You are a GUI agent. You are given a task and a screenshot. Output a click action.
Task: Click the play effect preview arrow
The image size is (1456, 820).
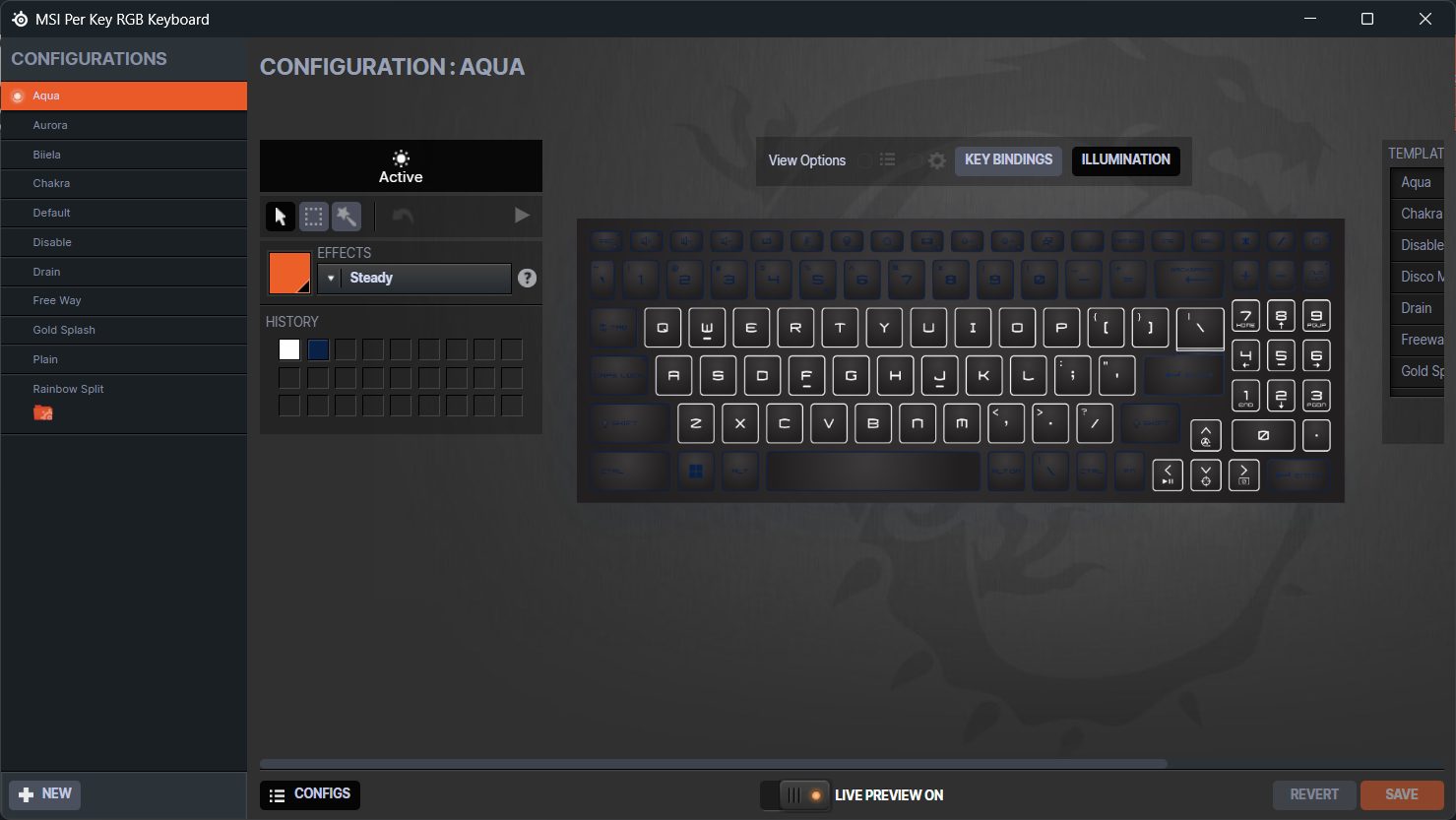[522, 216]
